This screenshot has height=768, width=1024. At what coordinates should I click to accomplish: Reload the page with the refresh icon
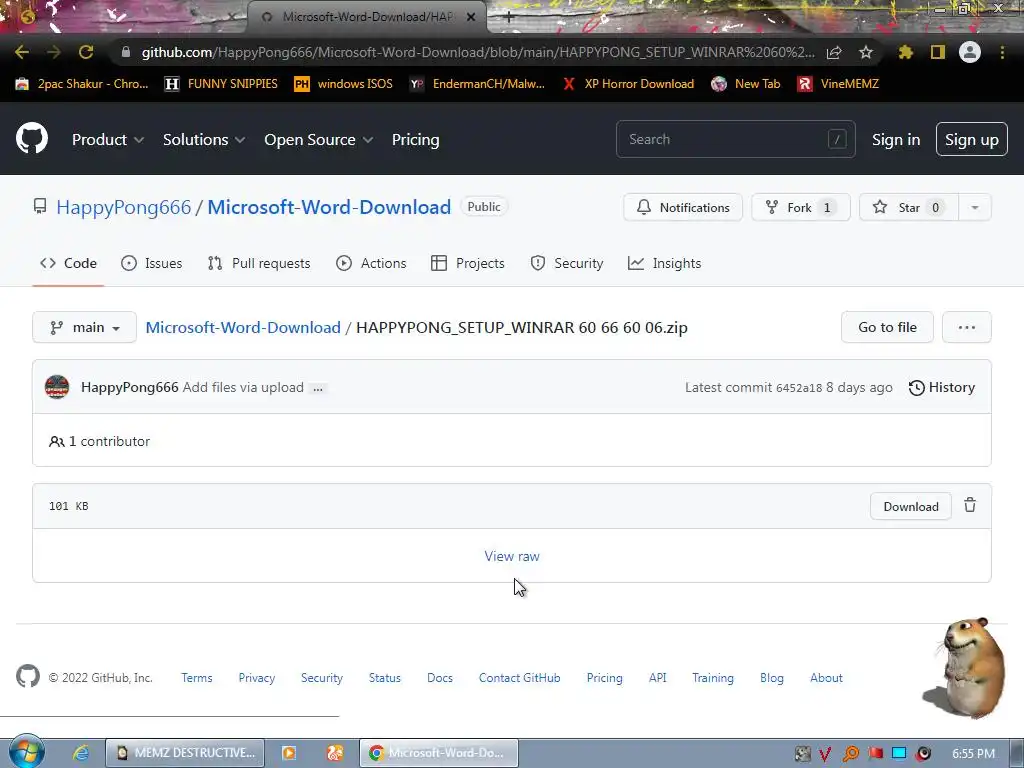[x=86, y=52]
